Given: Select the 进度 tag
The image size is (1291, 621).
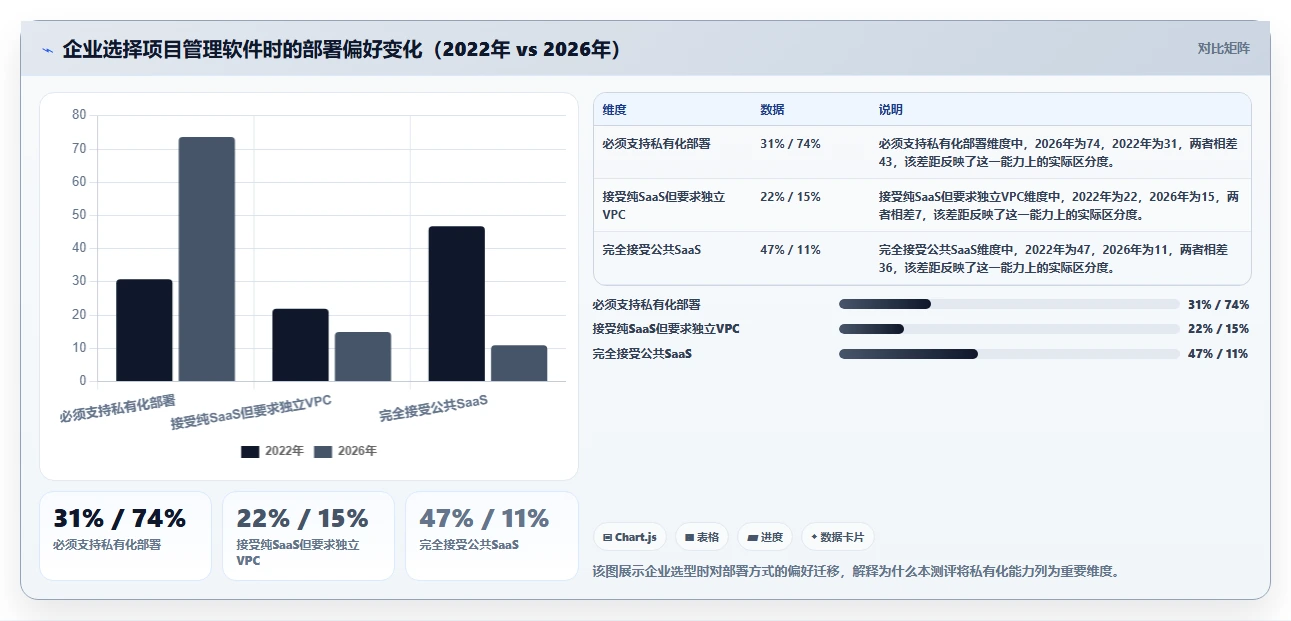Looking at the screenshot, I should tap(765, 537).
